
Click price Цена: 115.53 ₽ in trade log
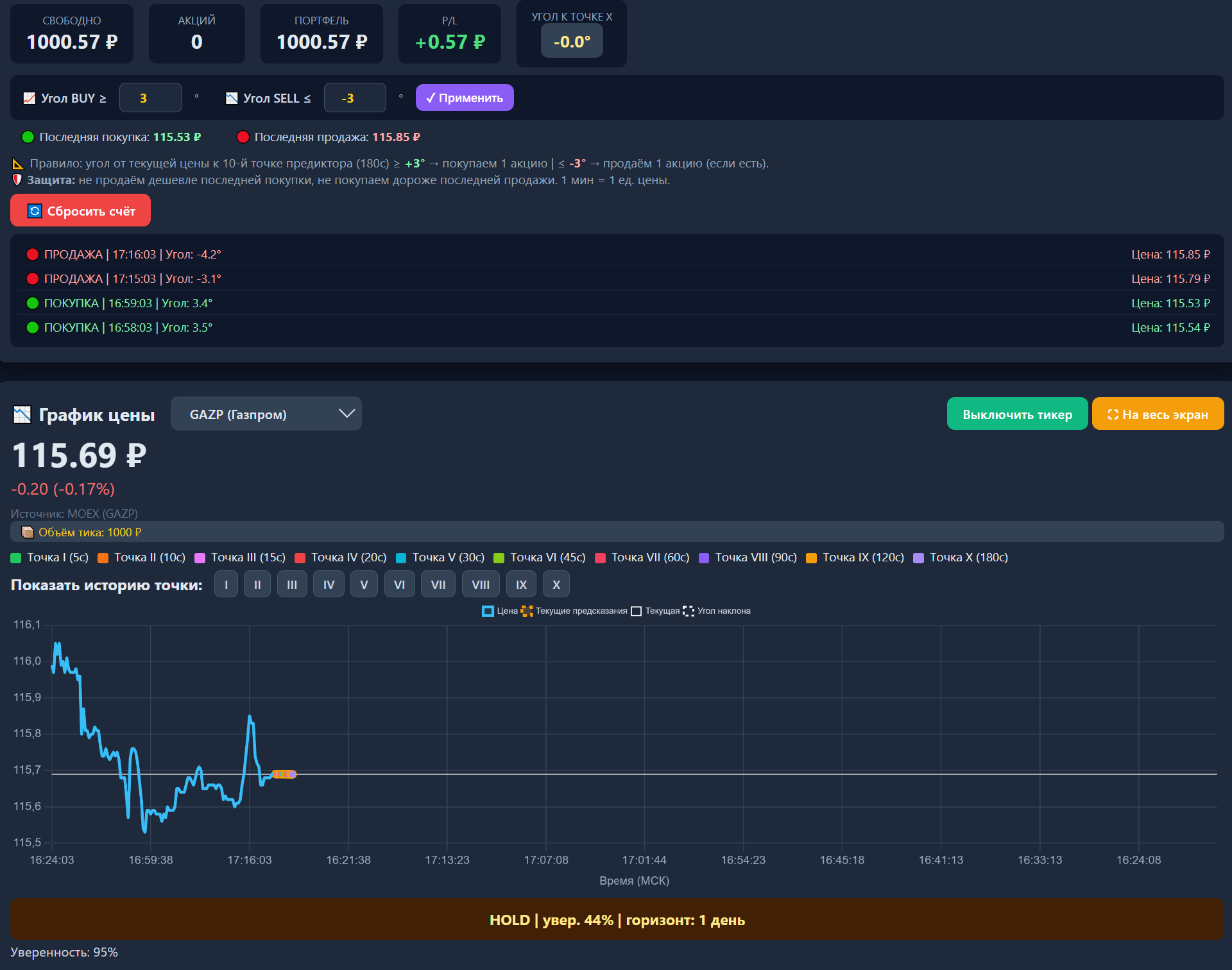point(1170,303)
